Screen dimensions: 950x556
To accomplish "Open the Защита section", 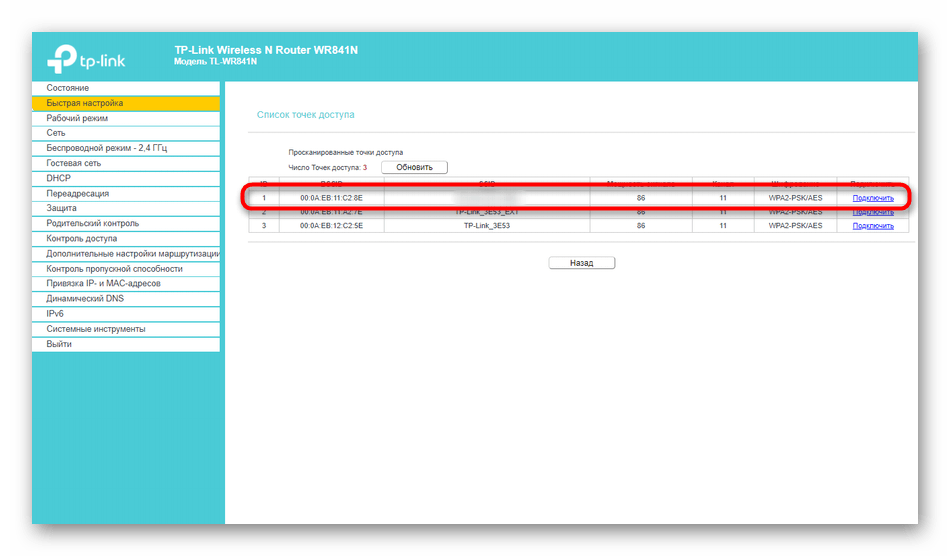I will point(61,208).
